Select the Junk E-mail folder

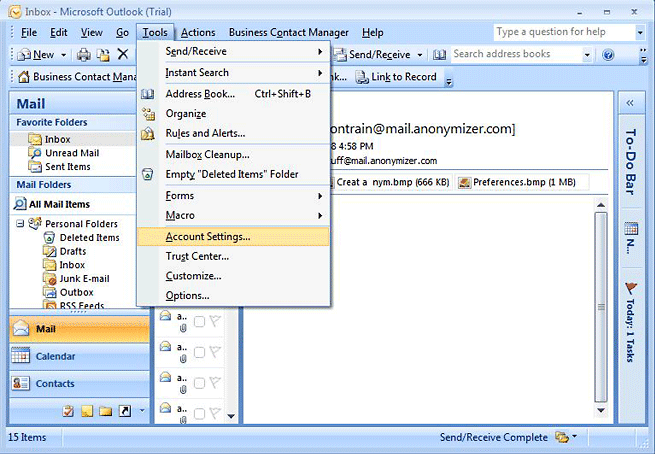84,279
